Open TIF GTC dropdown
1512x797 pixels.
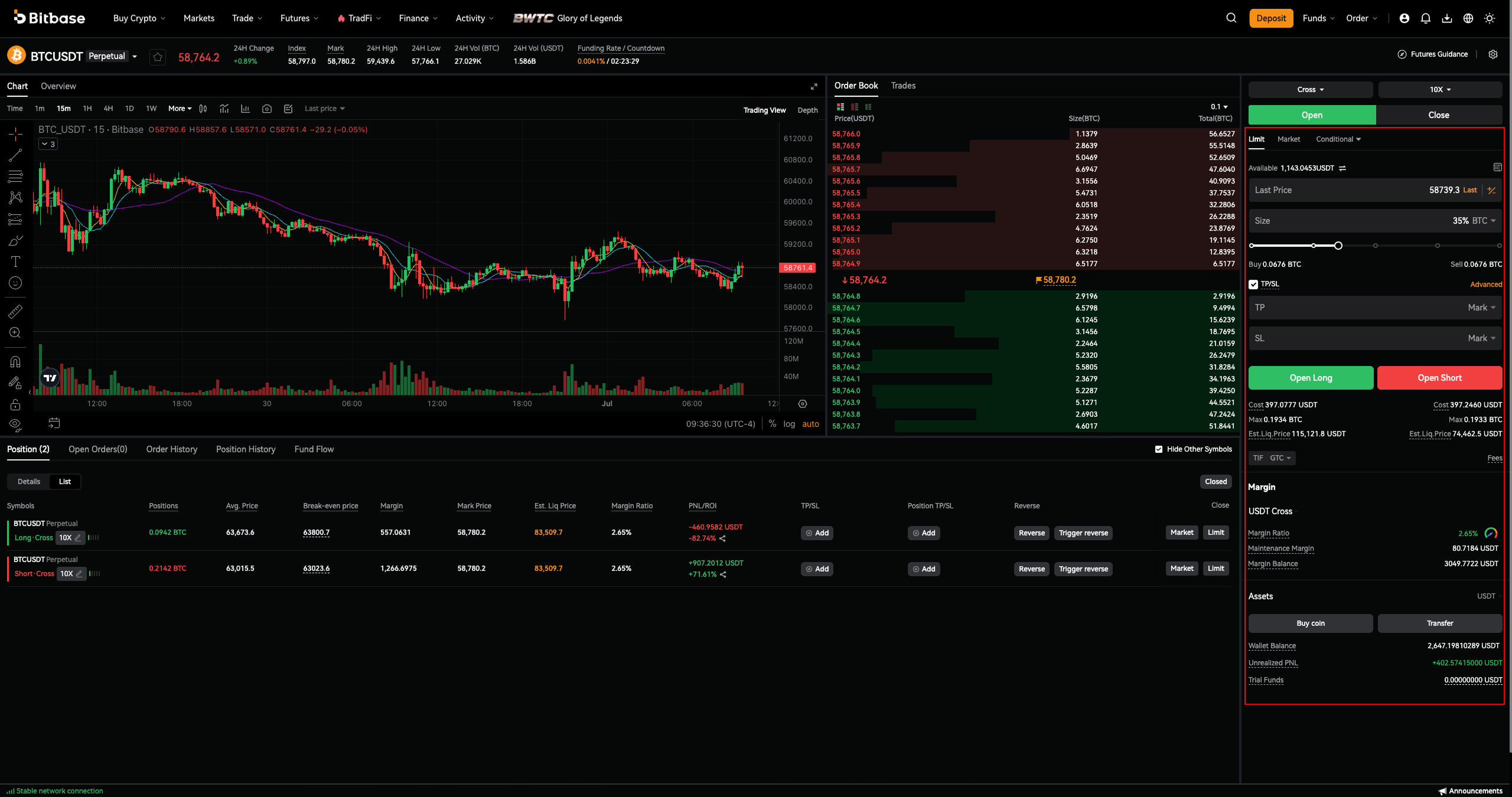(x=1272, y=458)
